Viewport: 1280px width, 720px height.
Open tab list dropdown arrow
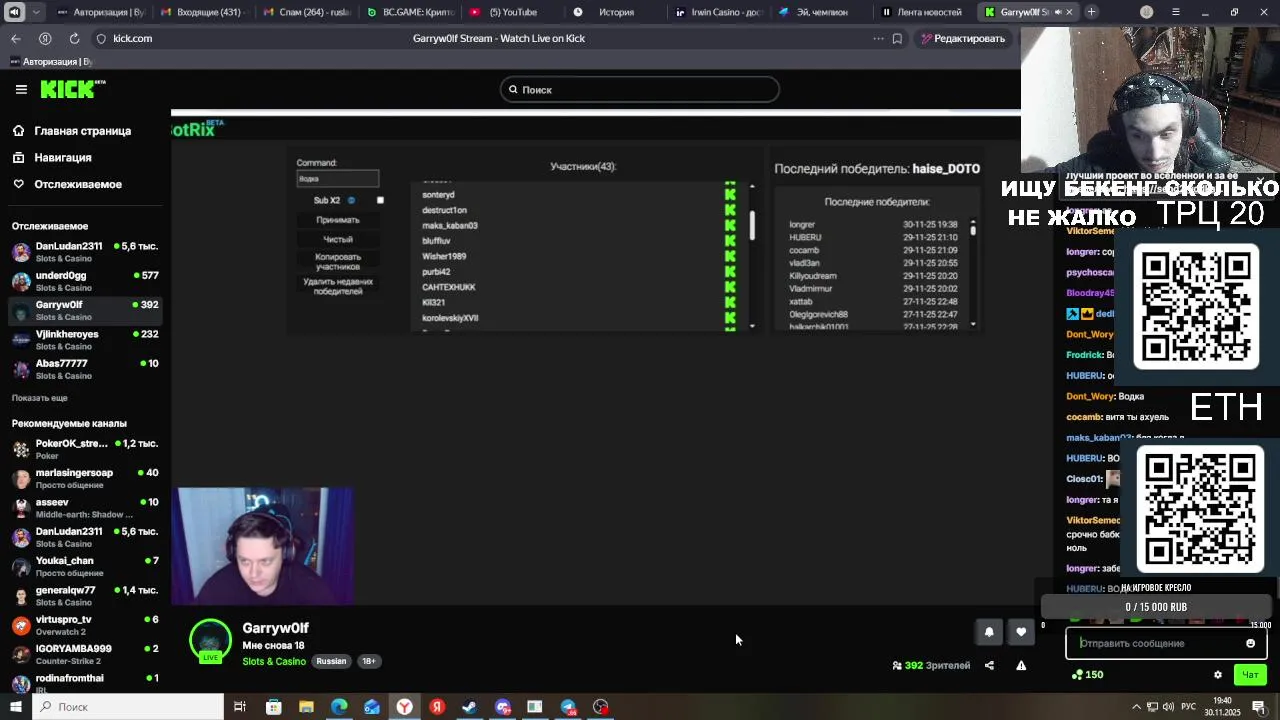37,12
